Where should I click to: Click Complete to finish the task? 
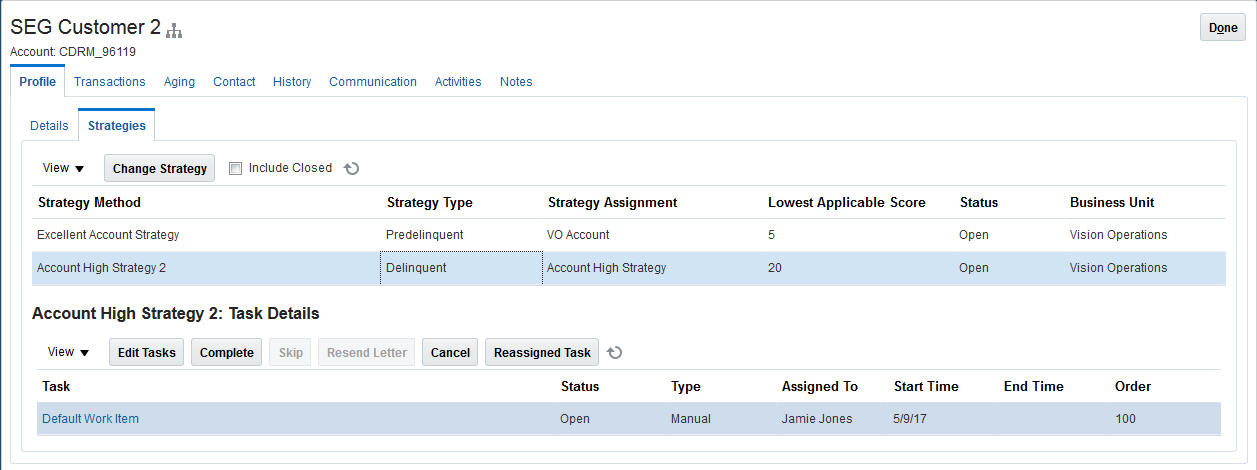(227, 352)
